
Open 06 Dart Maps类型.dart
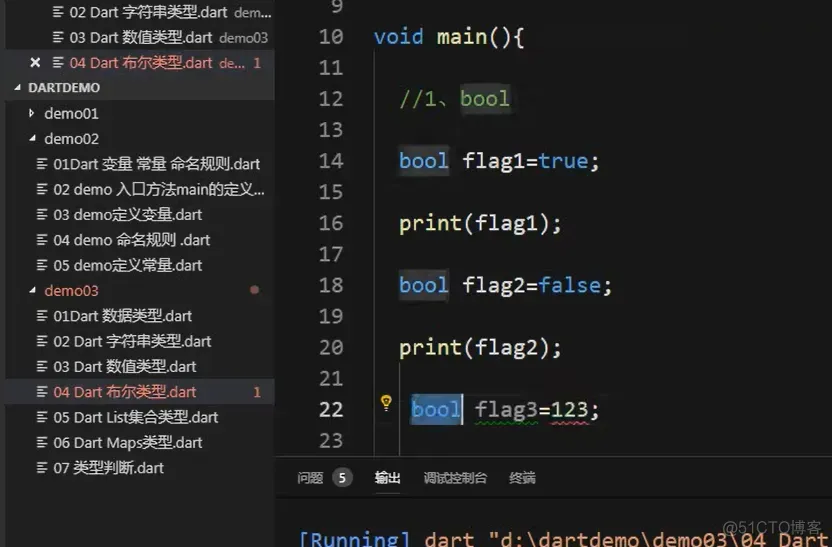coord(140,442)
